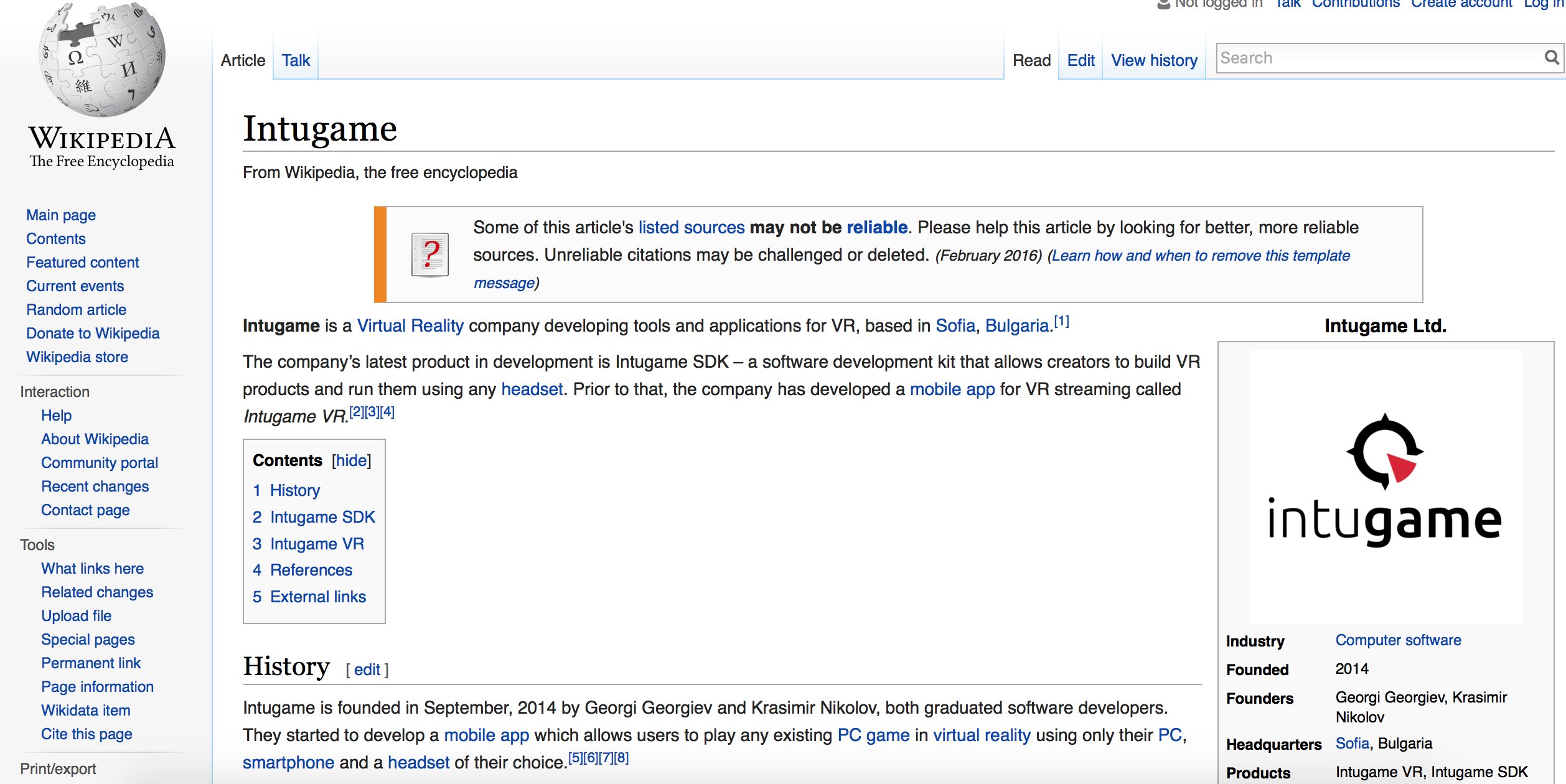Follow mobile app link in History paragraph
1566x784 pixels.
[x=487, y=735]
